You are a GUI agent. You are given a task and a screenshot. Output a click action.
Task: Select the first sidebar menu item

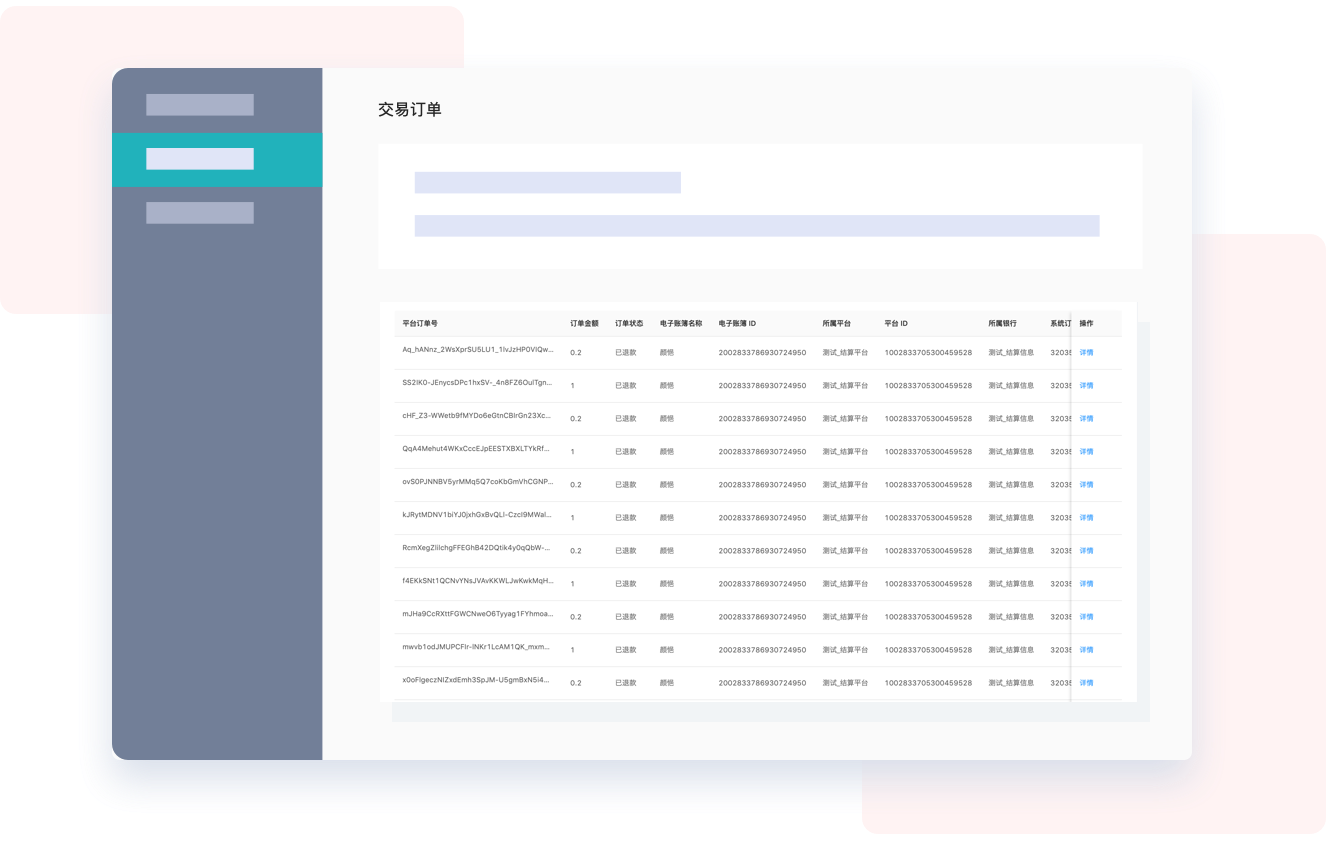[x=200, y=105]
